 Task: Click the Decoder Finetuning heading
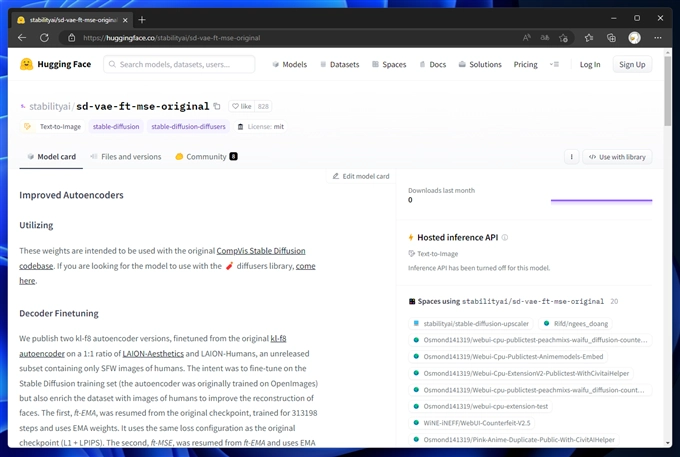(59, 313)
